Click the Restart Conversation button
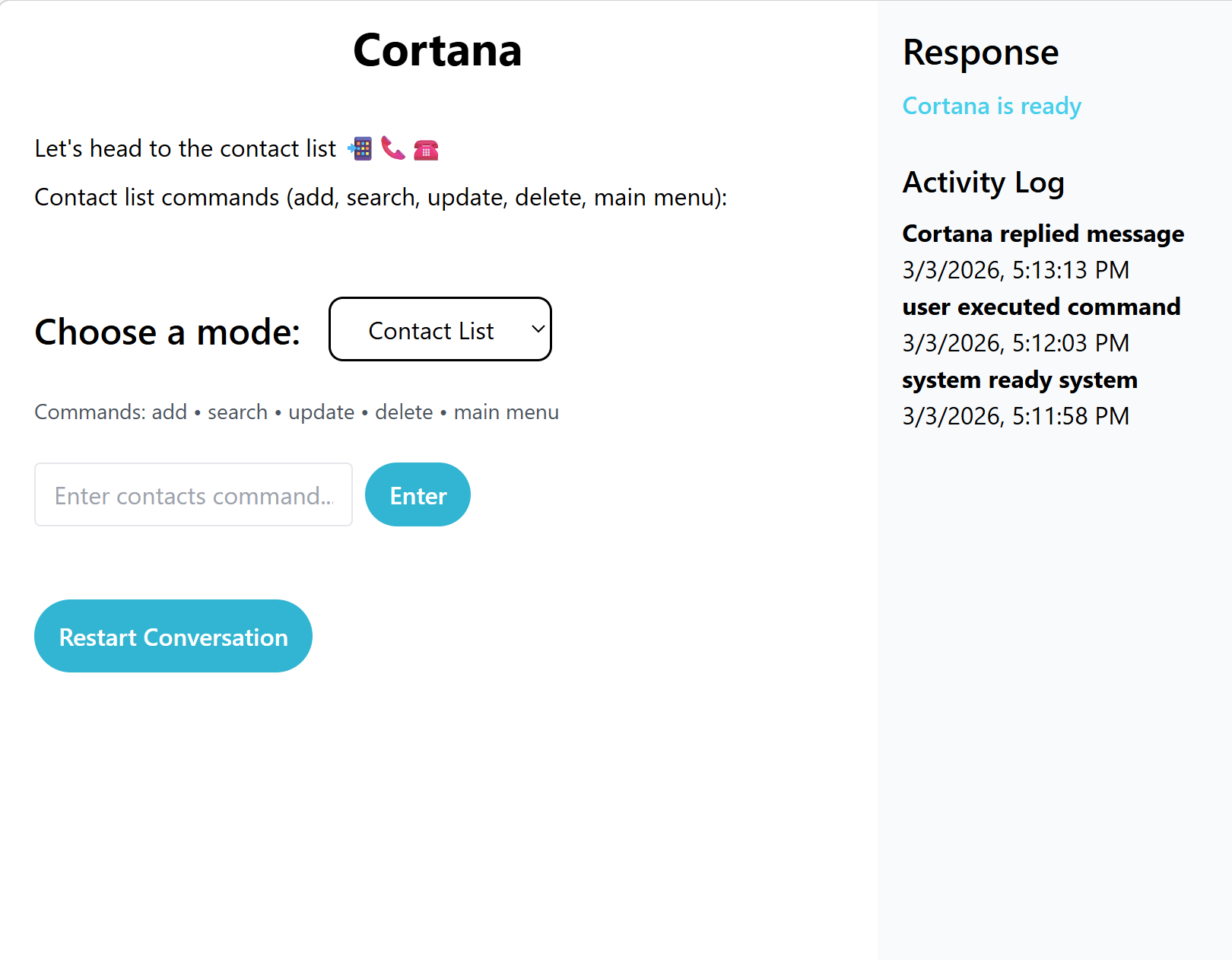1232x960 pixels. (x=173, y=637)
